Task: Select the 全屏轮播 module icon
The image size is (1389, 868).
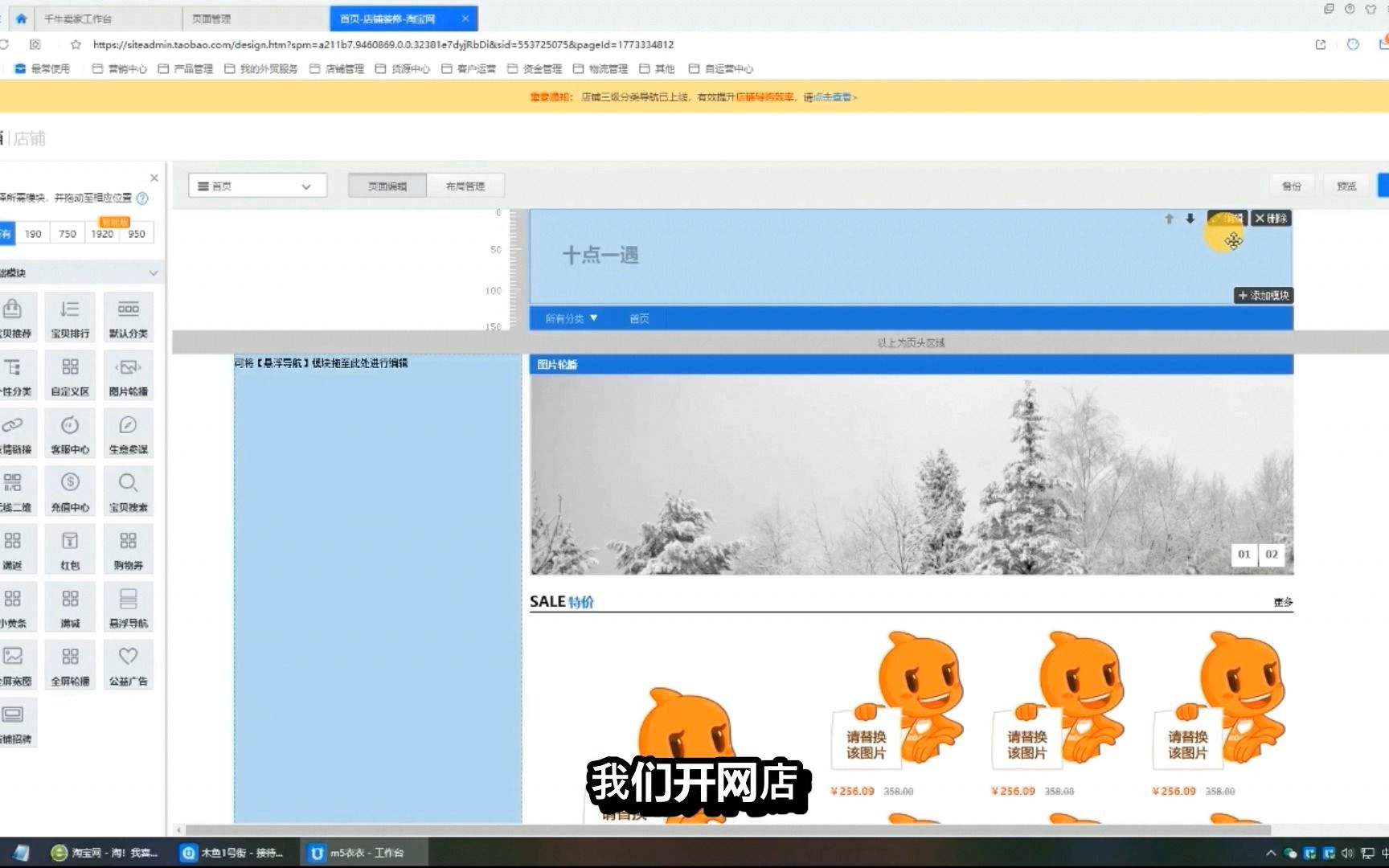Action: click(70, 664)
